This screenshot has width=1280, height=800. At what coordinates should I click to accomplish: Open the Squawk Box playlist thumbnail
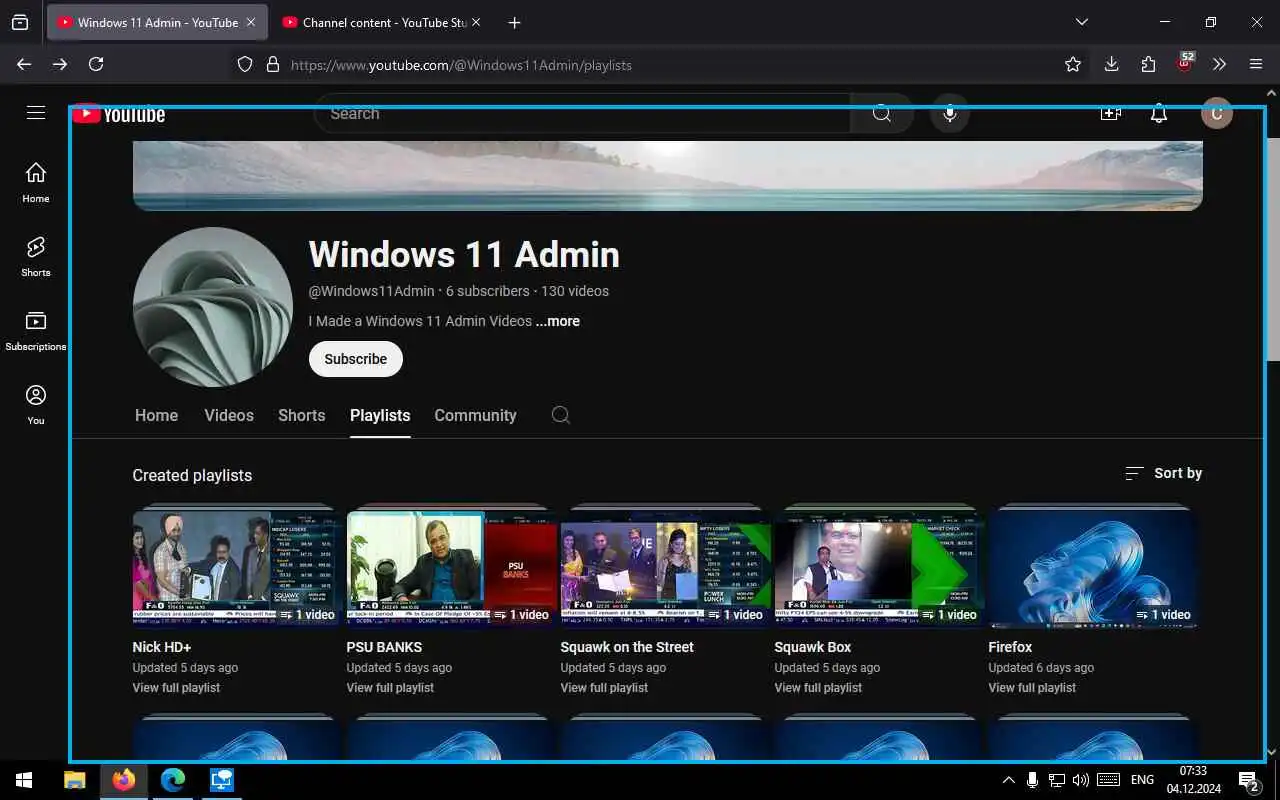(x=879, y=567)
